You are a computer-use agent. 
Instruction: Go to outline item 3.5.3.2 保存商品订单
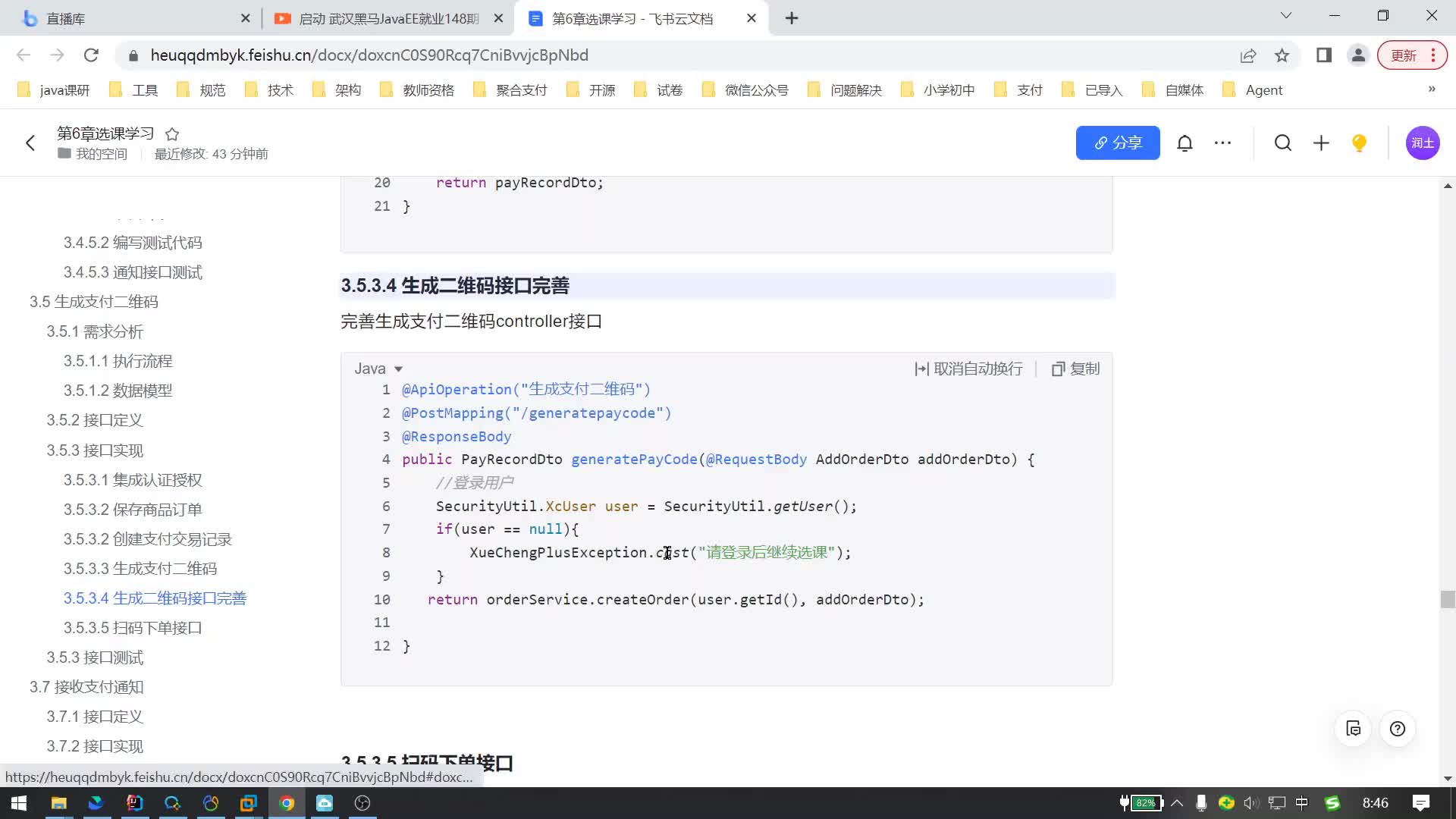tap(133, 510)
